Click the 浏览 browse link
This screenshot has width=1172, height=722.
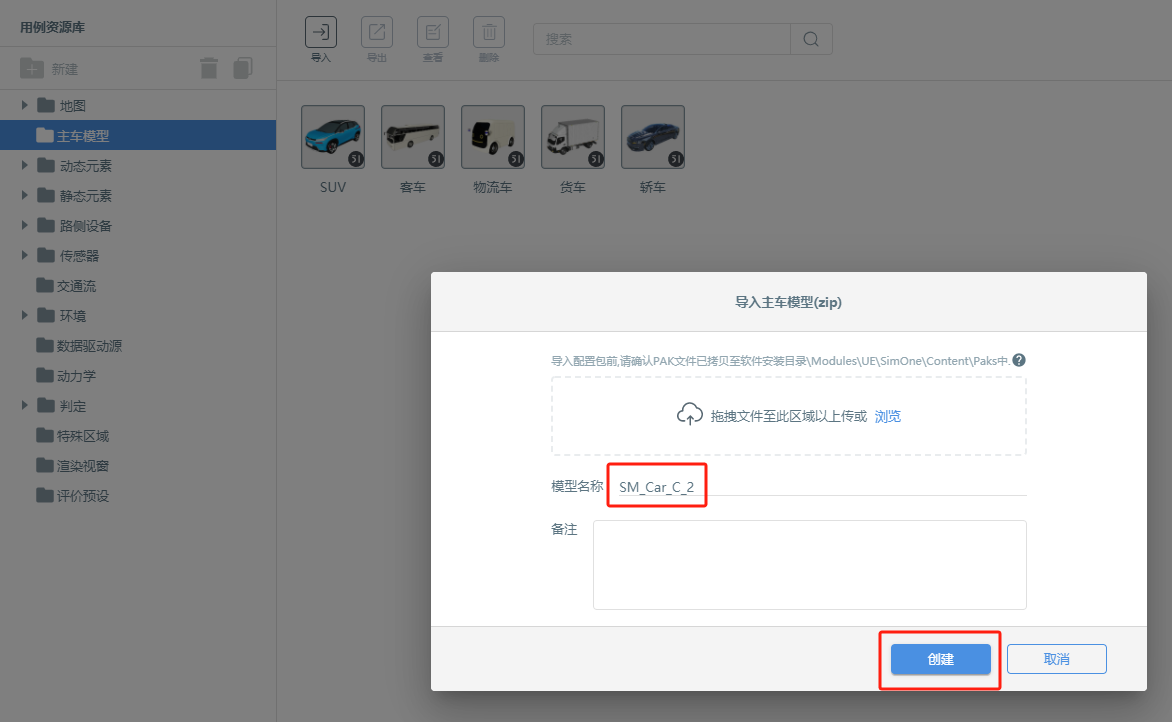click(x=888, y=416)
